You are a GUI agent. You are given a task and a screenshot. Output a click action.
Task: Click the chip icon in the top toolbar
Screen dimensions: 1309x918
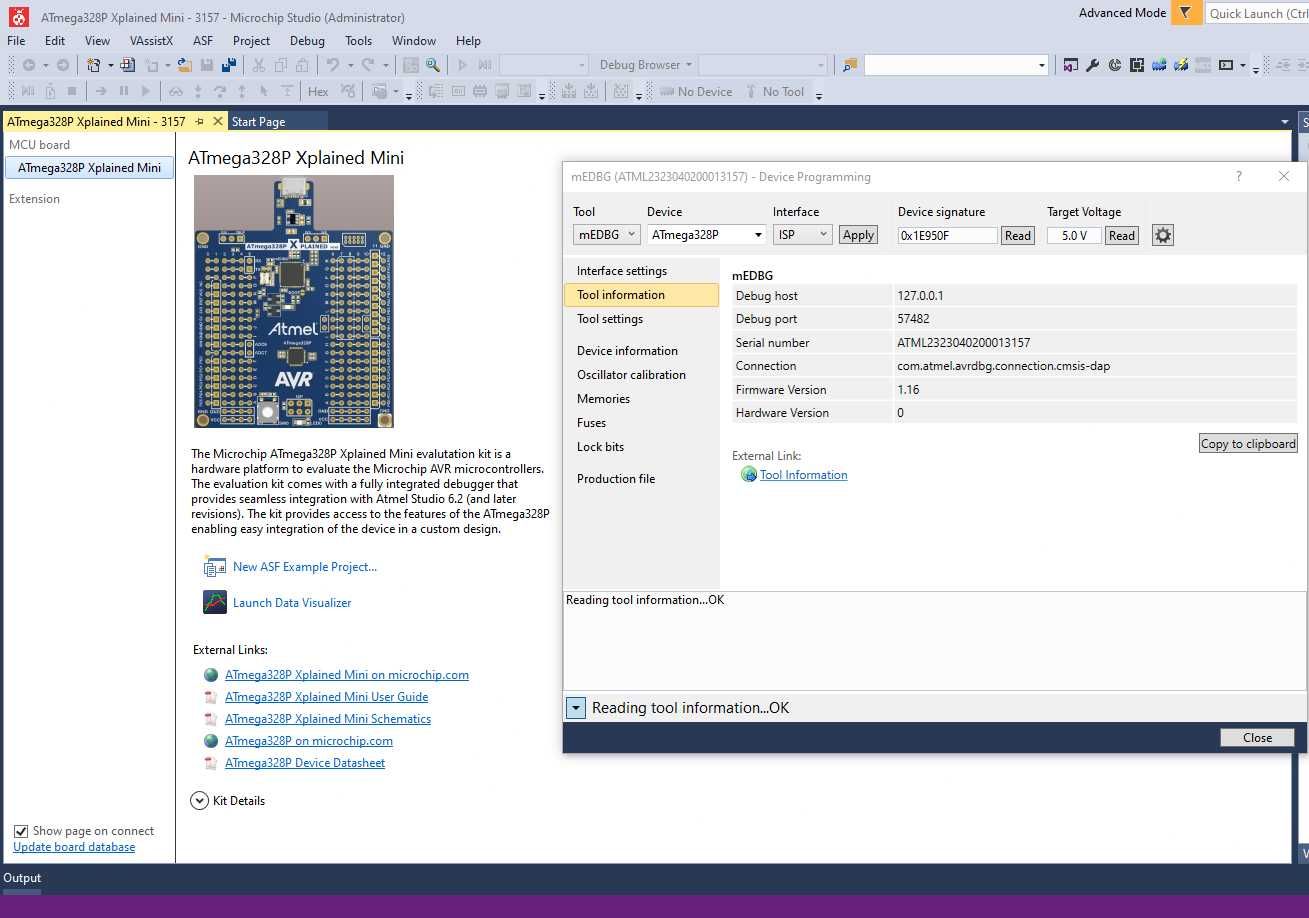(1137, 65)
